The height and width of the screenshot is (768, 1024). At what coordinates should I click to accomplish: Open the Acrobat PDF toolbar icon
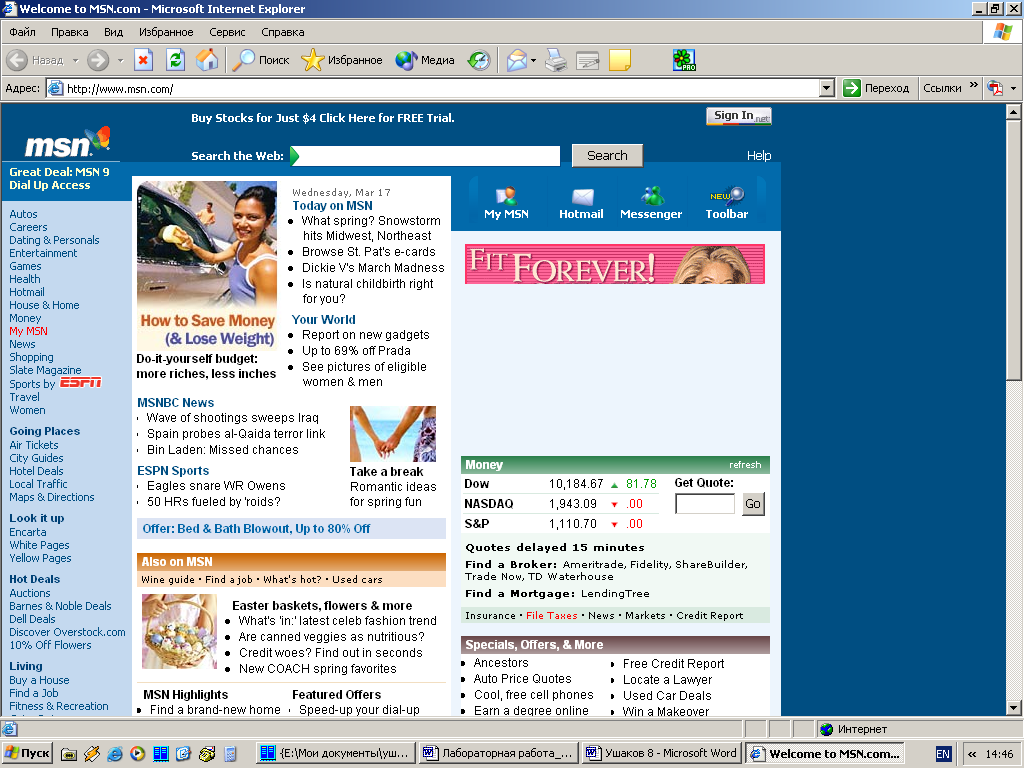[x=995, y=88]
